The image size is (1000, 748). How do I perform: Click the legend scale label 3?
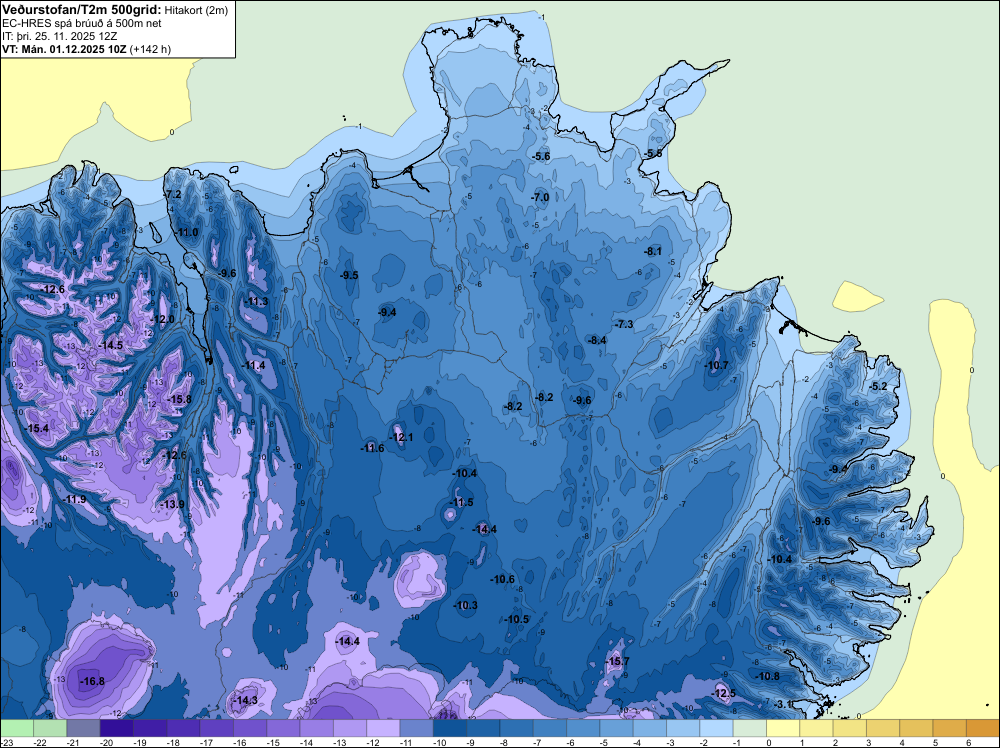[x=869, y=742]
